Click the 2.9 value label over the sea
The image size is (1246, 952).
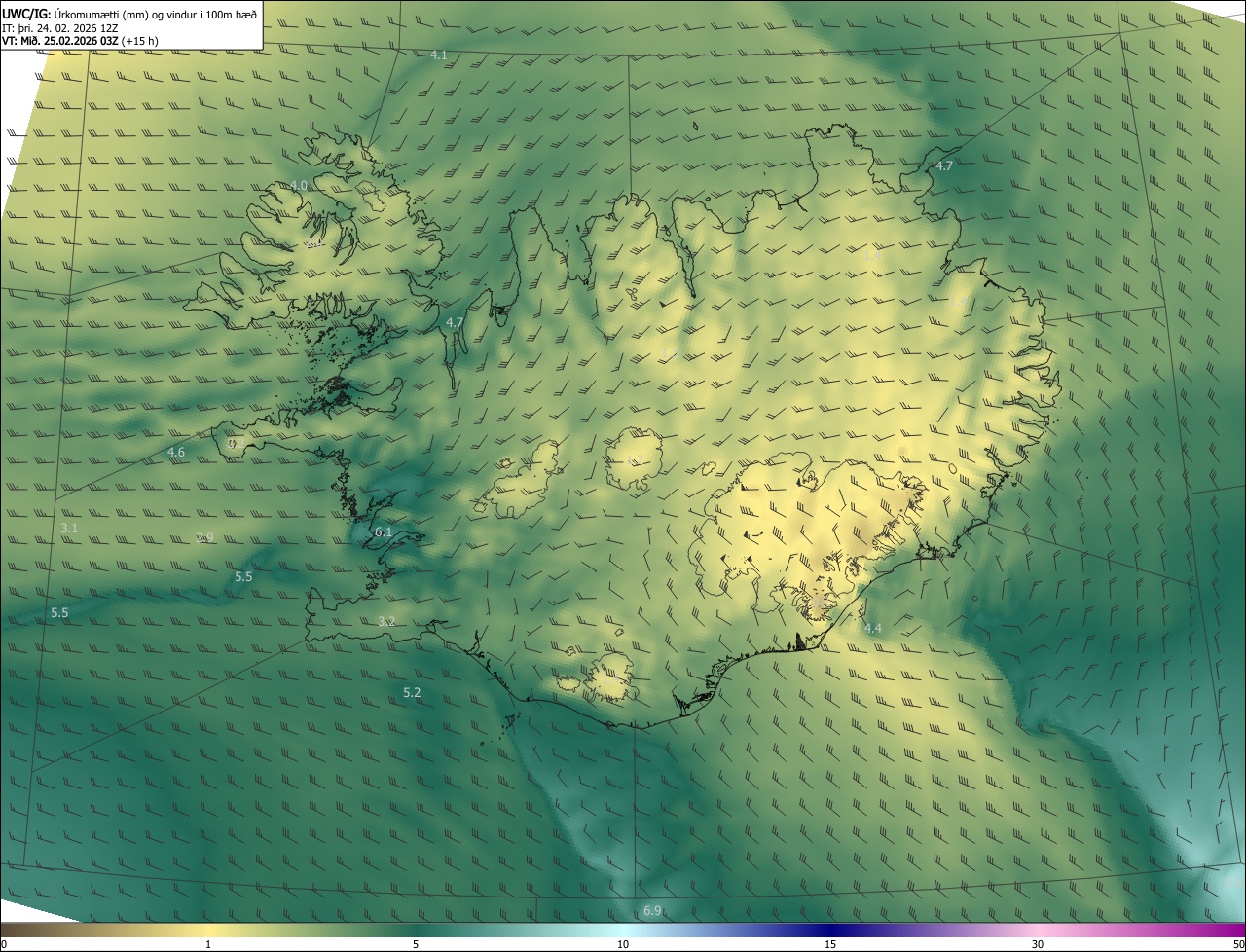tap(204, 537)
